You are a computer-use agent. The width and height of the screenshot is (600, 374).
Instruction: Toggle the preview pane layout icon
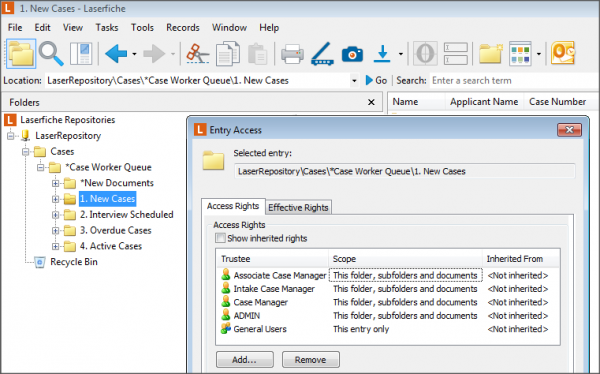(x=81, y=54)
